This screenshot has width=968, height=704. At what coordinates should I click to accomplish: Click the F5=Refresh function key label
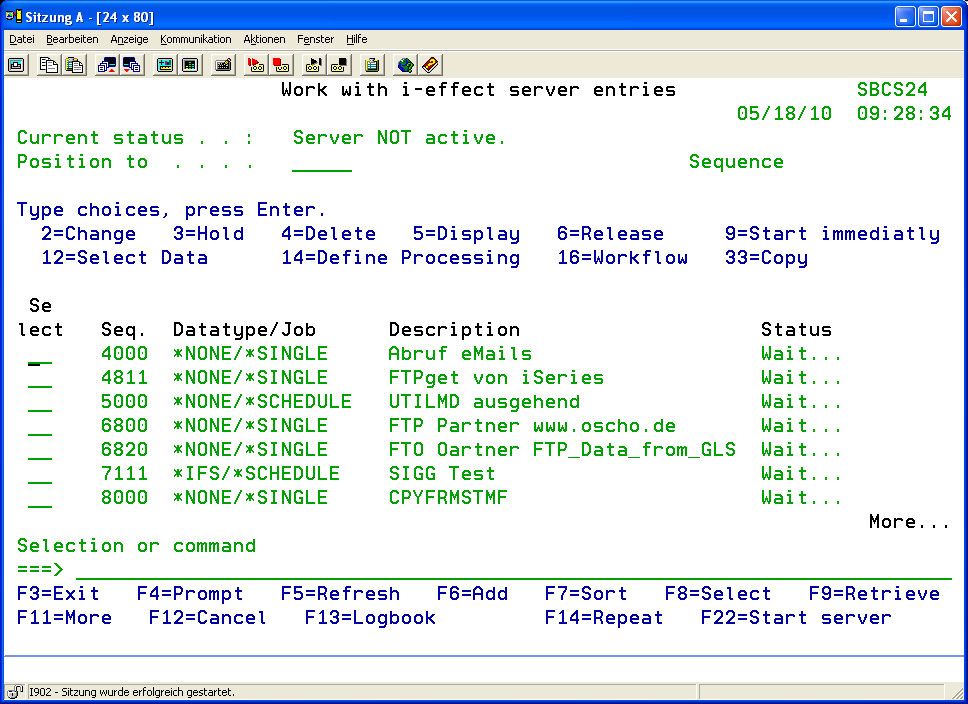point(340,594)
